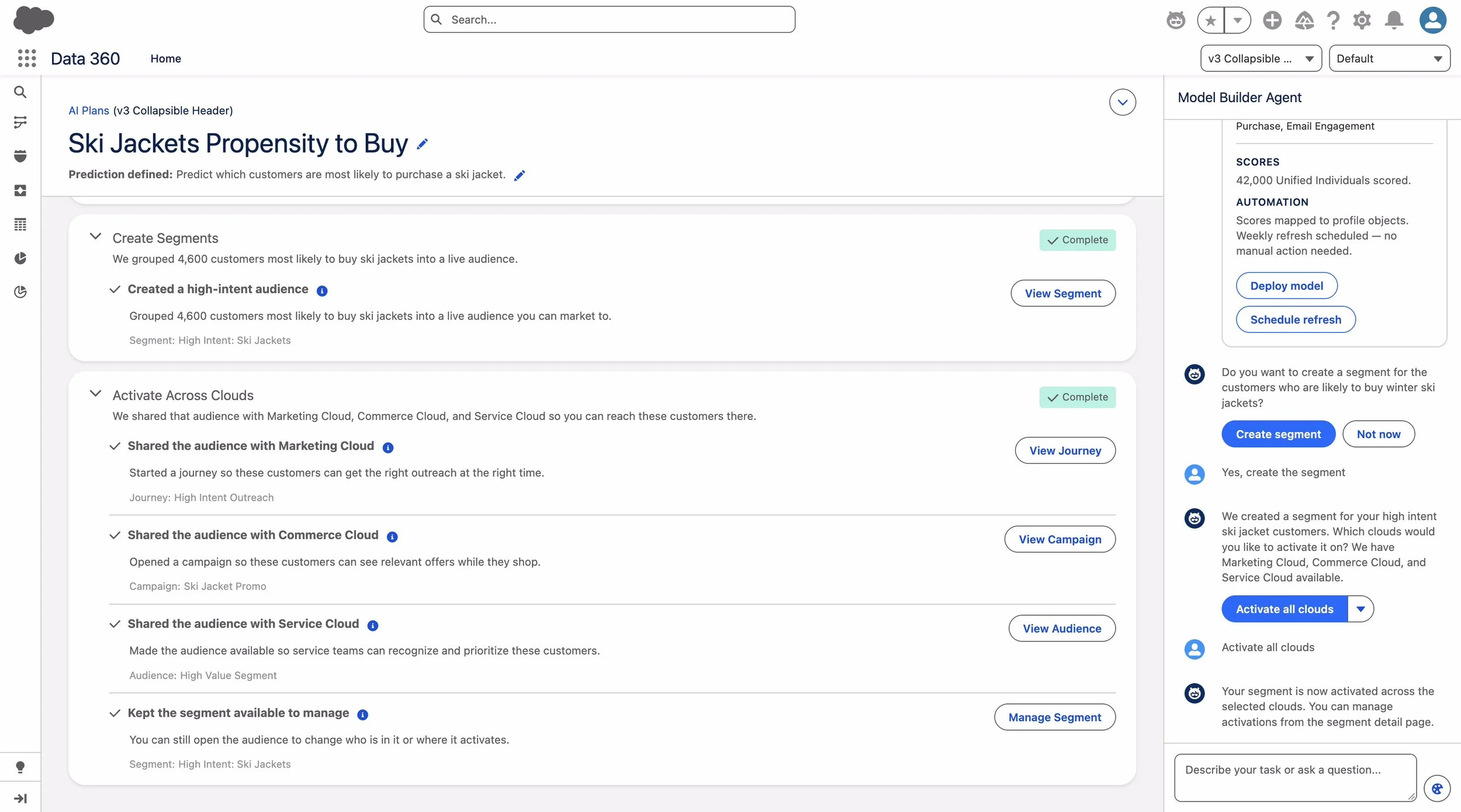The width and height of the screenshot is (1461, 812).
Task: Open the help question mark icon
Action: 1333,20
